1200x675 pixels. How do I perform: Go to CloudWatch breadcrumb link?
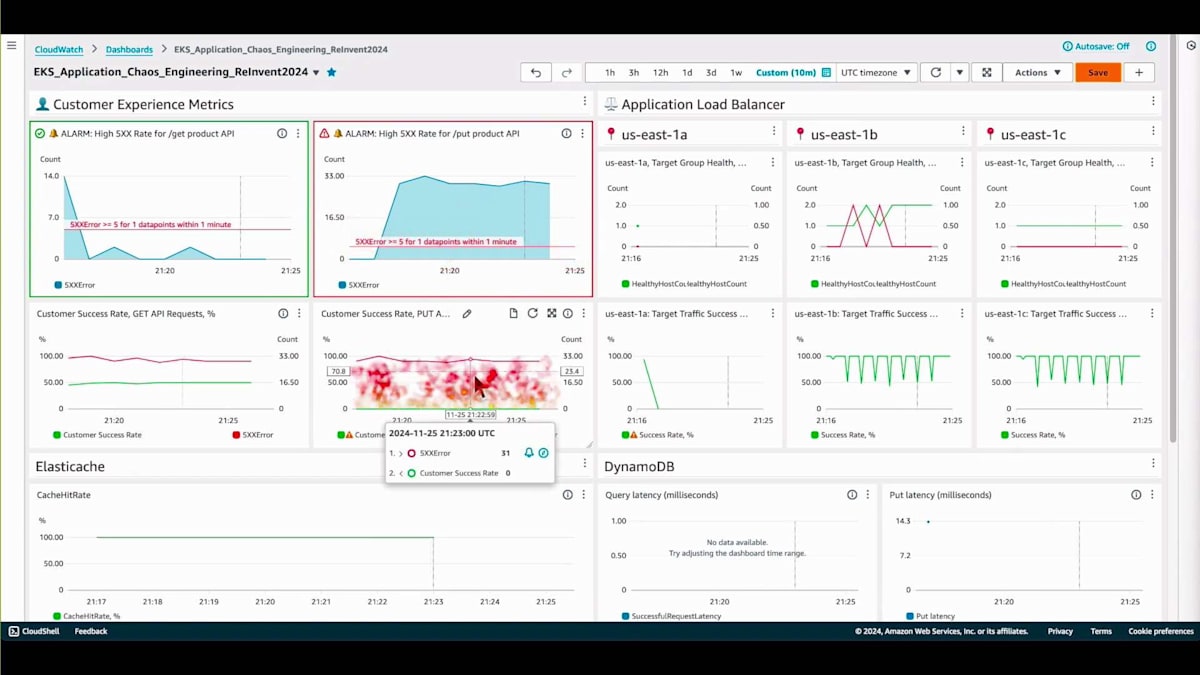[x=59, y=49]
